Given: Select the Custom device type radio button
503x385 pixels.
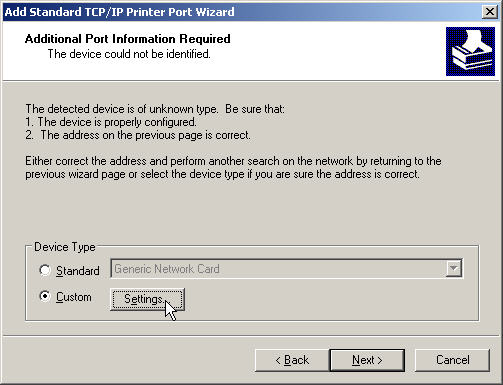Looking at the screenshot, I should pyautogui.click(x=45, y=296).
